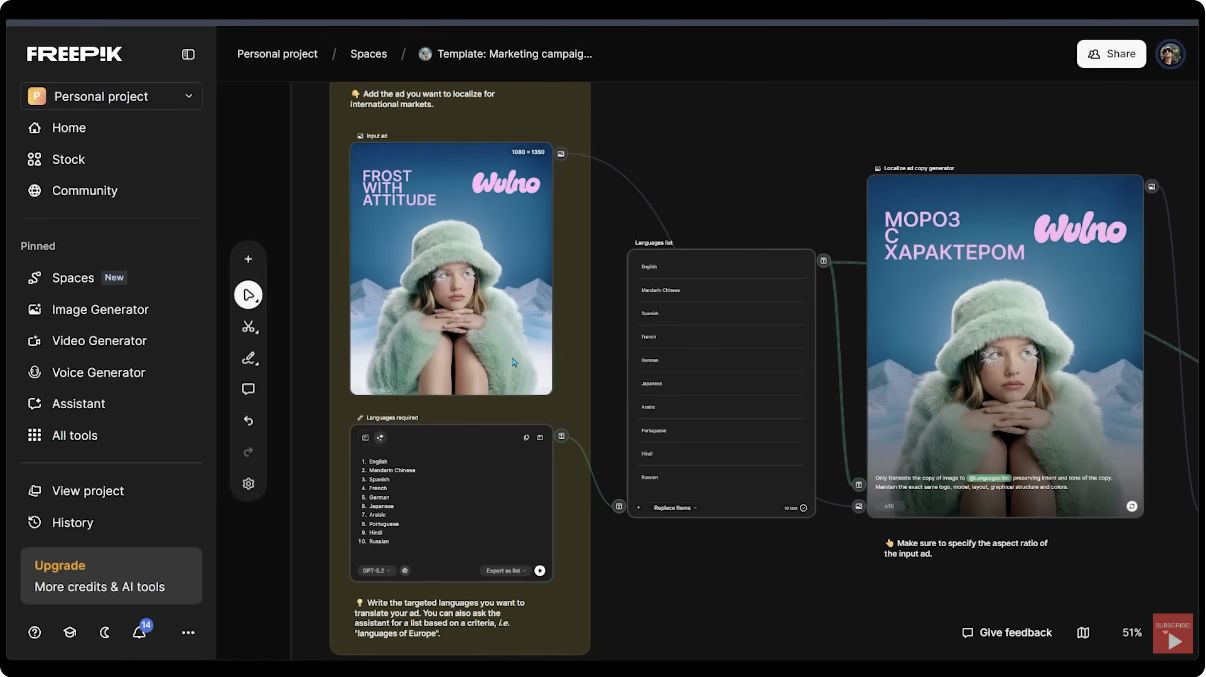Launch Video Generator tool

[x=99, y=341]
